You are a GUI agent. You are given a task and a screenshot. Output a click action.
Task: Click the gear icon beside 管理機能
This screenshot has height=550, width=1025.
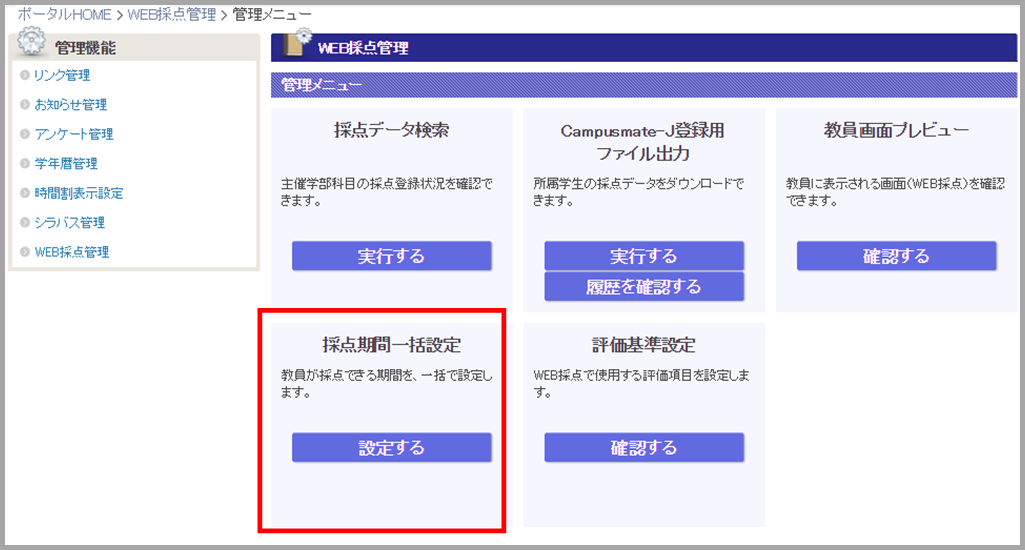[31, 41]
